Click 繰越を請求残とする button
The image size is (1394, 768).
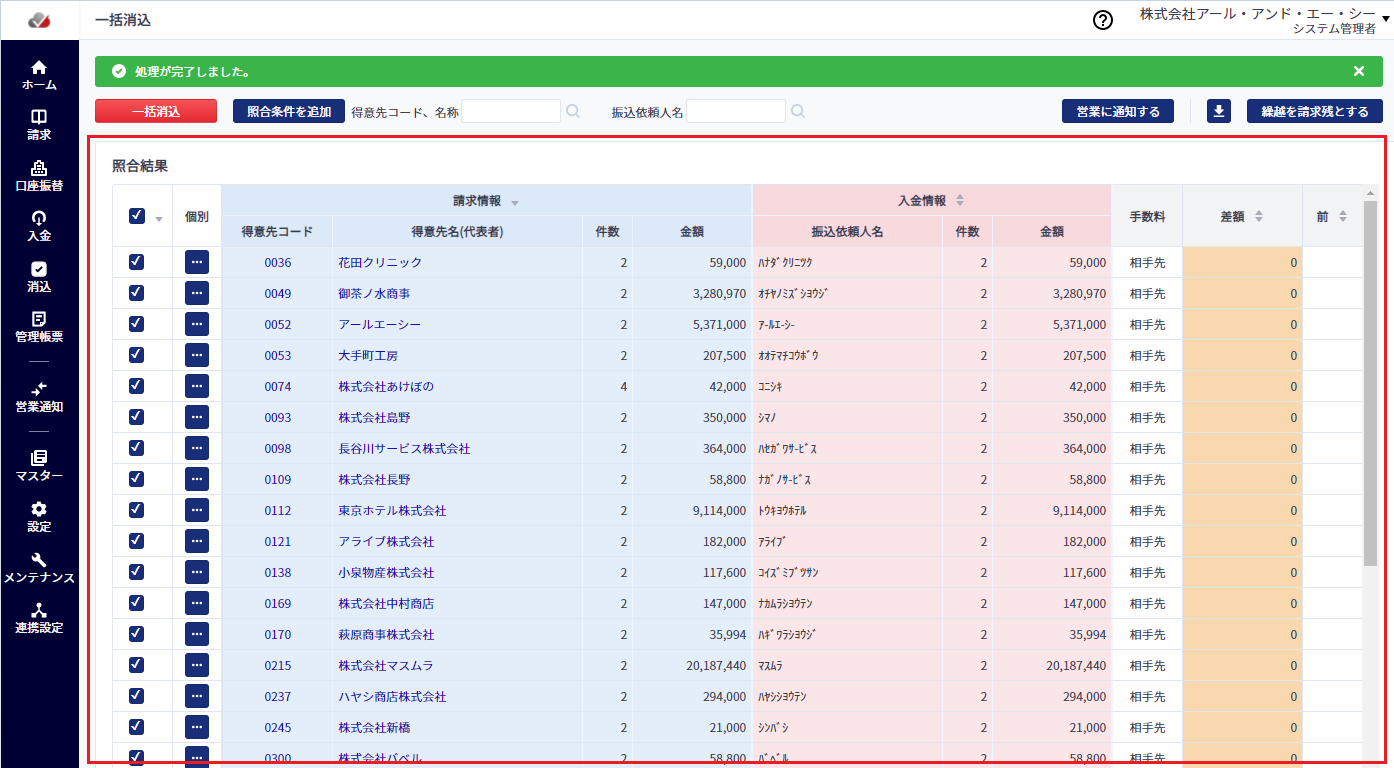(x=1315, y=111)
